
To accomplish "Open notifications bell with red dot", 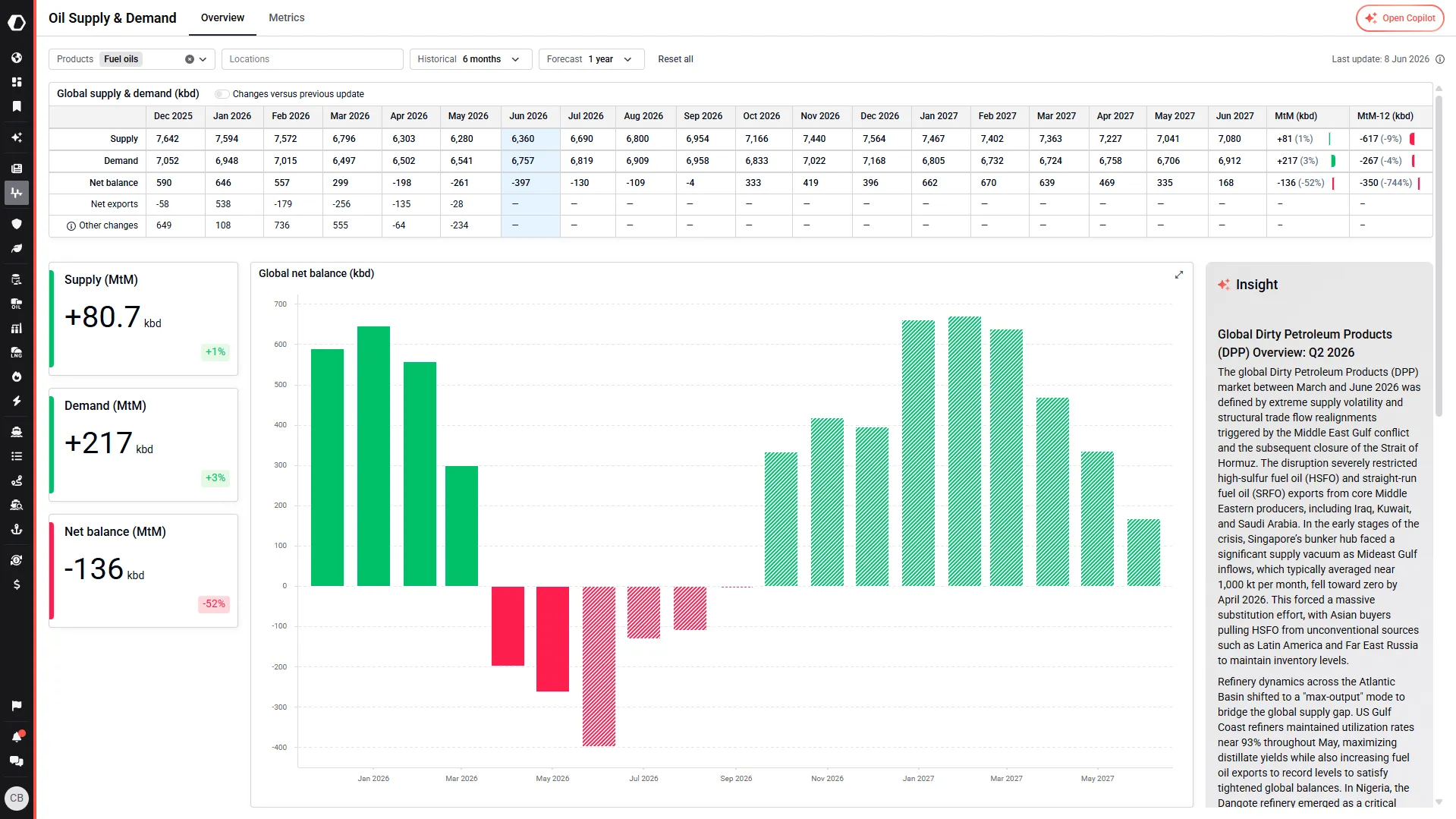I will [17, 736].
